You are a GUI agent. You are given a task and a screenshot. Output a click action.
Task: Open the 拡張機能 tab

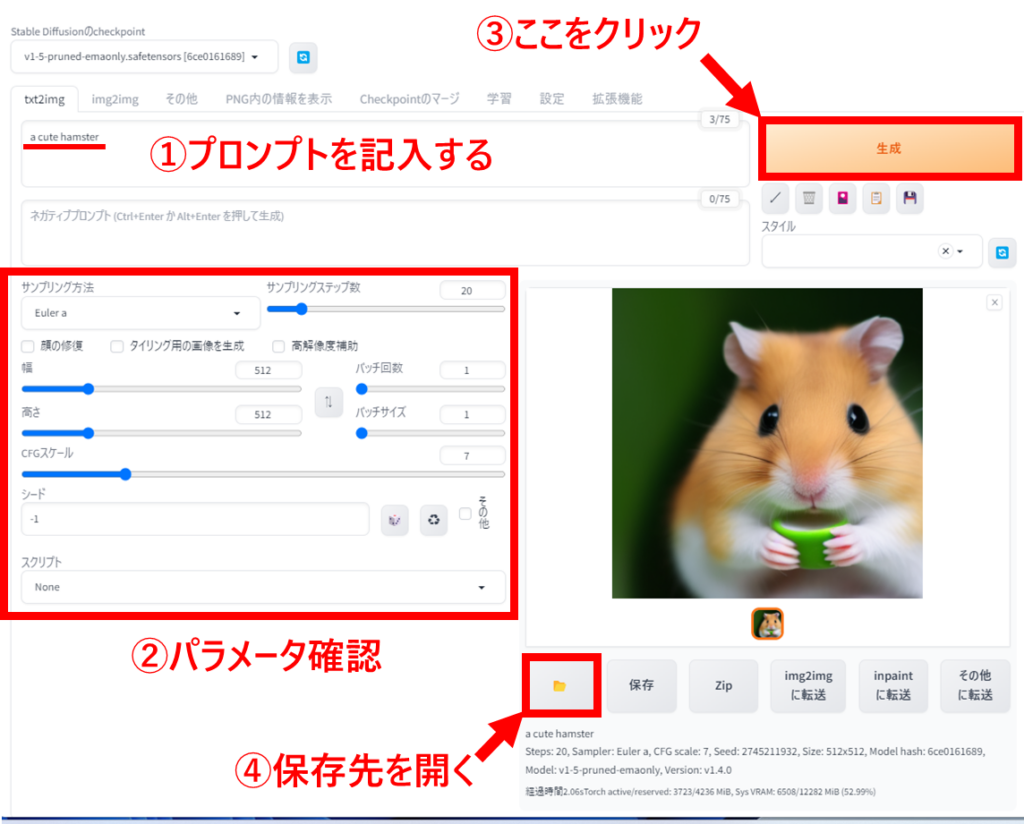click(617, 99)
